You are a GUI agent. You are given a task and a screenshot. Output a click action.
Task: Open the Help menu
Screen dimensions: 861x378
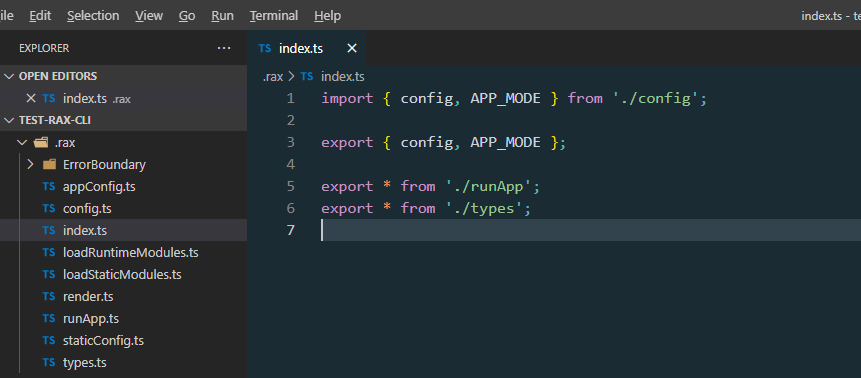327,16
